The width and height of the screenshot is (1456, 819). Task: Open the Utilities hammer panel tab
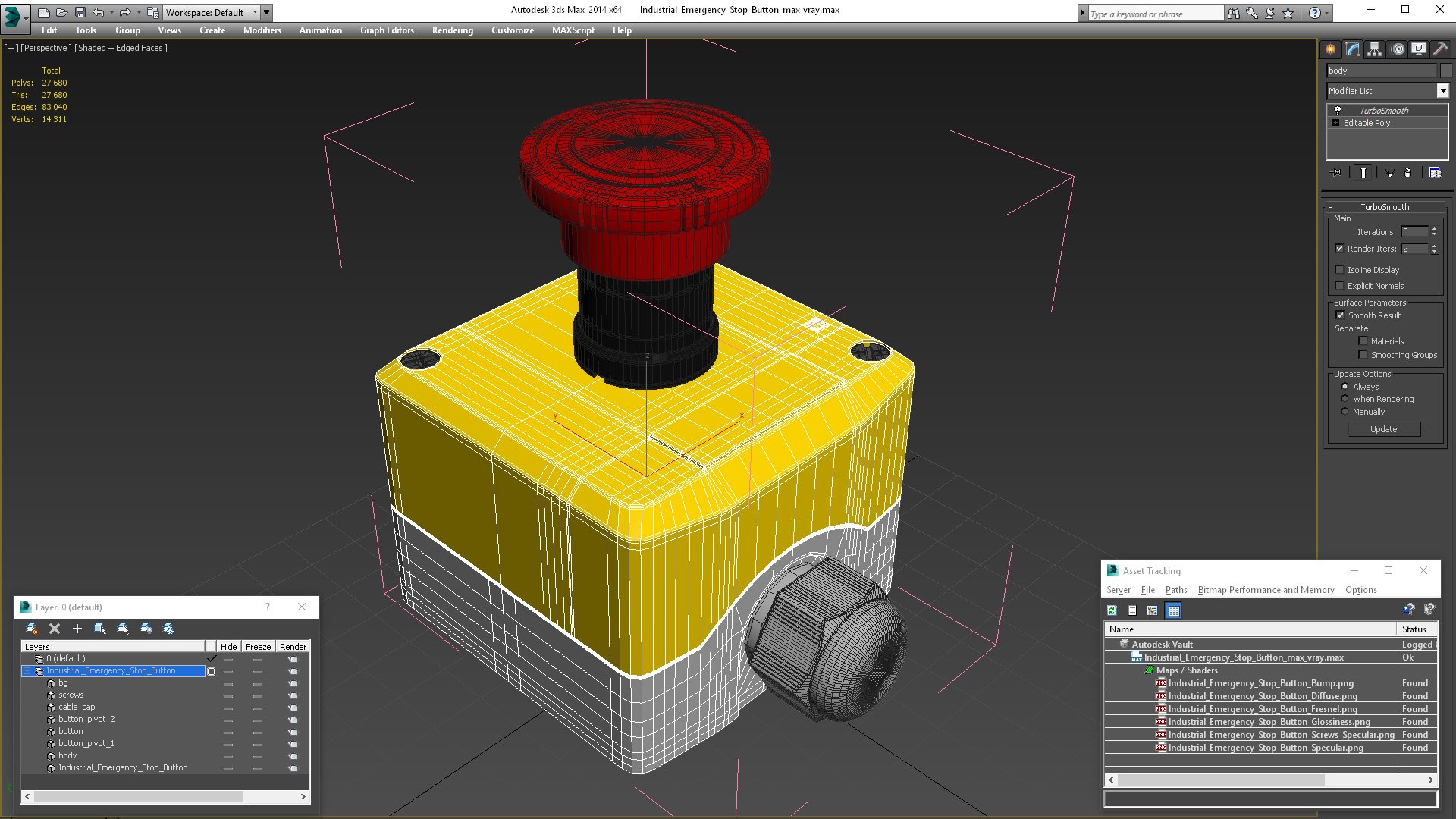(1440, 49)
